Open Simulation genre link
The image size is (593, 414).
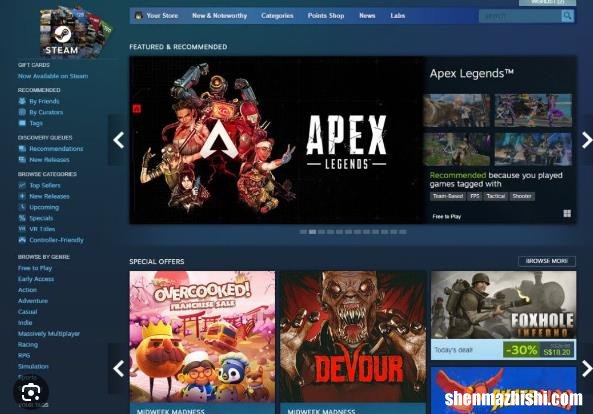(x=33, y=366)
